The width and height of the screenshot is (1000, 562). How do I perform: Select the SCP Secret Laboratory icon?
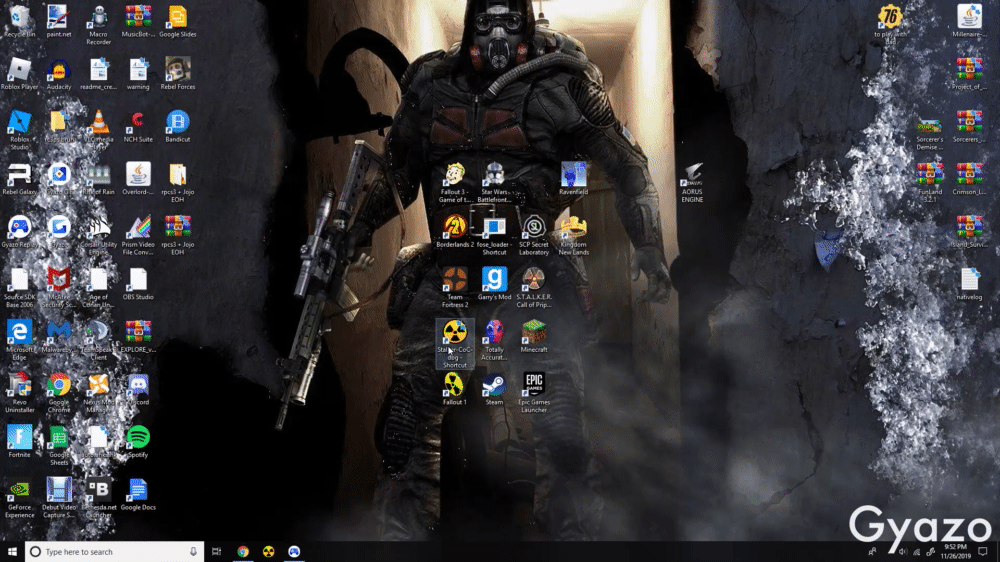(x=534, y=235)
